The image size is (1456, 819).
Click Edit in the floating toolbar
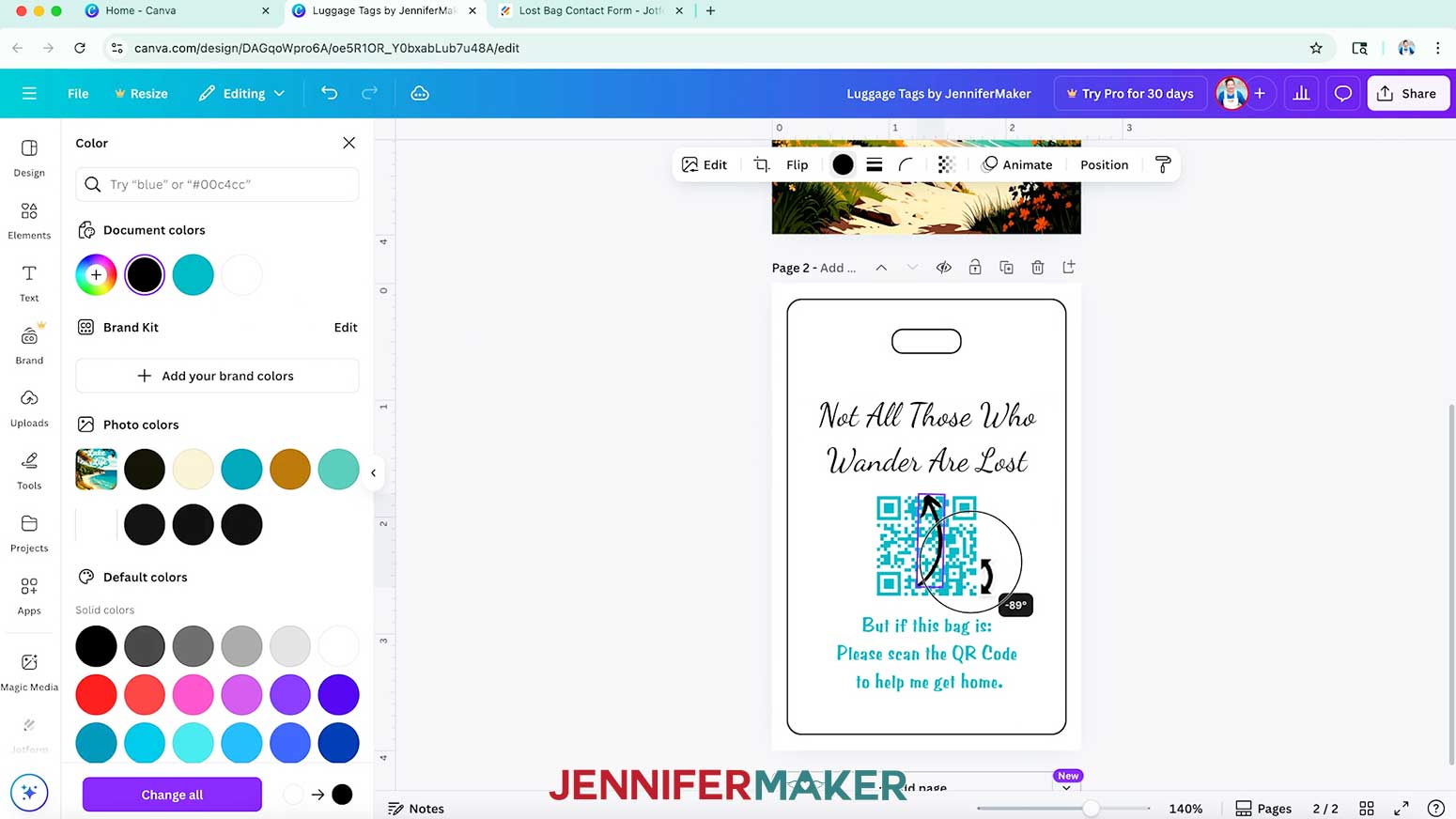[x=705, y=164]
